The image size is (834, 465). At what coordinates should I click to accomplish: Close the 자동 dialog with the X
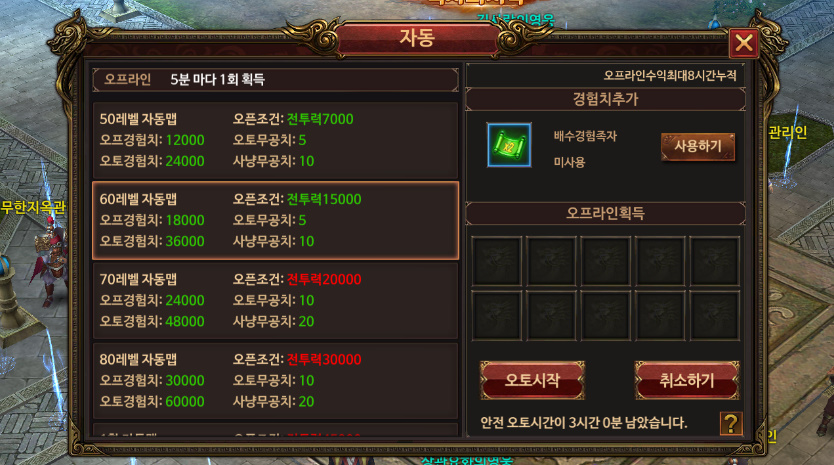[x=744, y=43]
